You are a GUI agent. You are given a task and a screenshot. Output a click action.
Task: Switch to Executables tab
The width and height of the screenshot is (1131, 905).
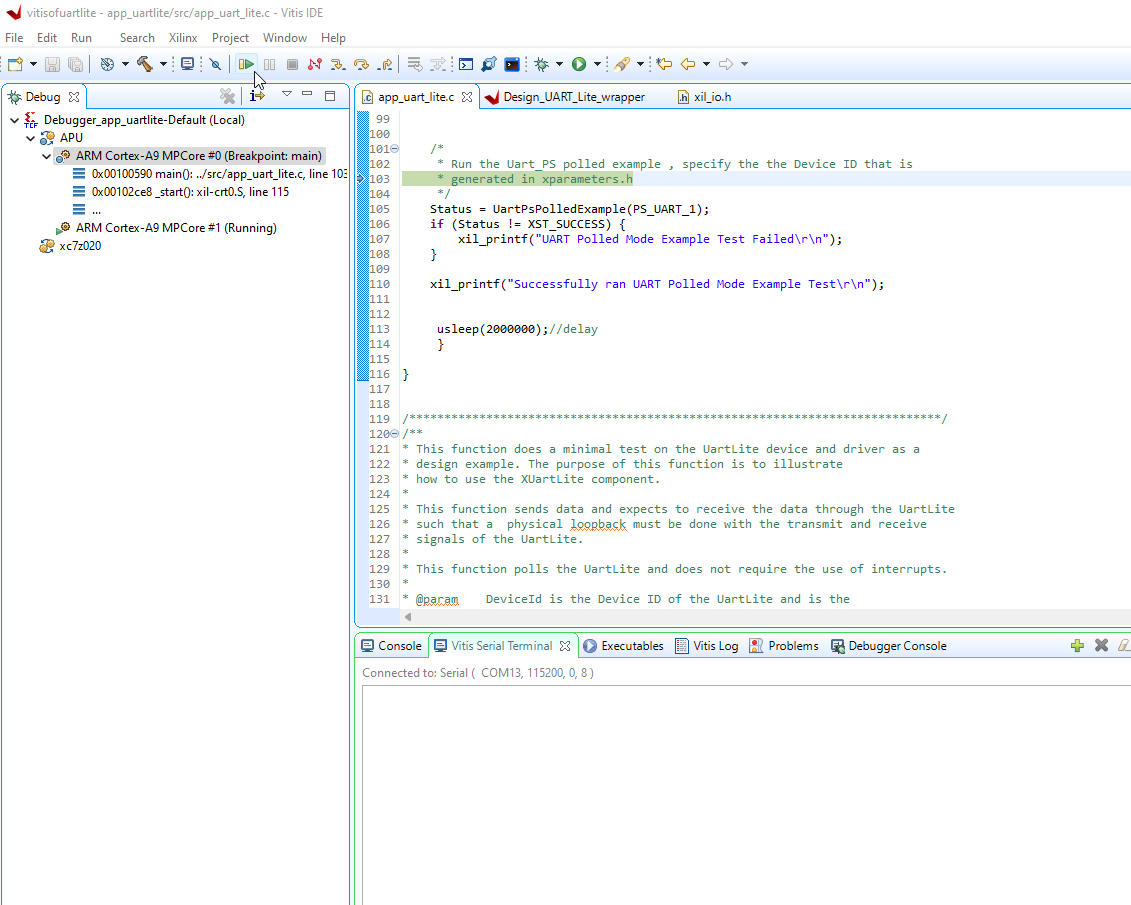[624, 646]
